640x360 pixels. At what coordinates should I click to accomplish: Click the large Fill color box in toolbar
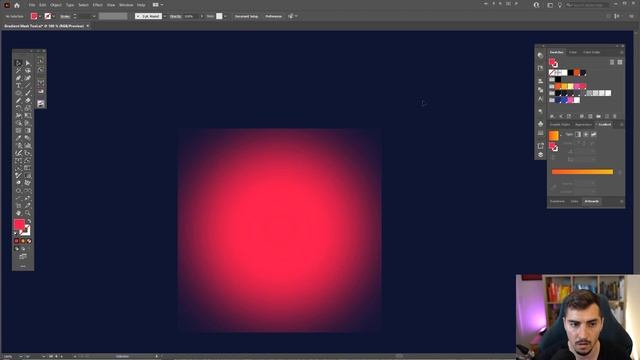[x=19, y=224]
